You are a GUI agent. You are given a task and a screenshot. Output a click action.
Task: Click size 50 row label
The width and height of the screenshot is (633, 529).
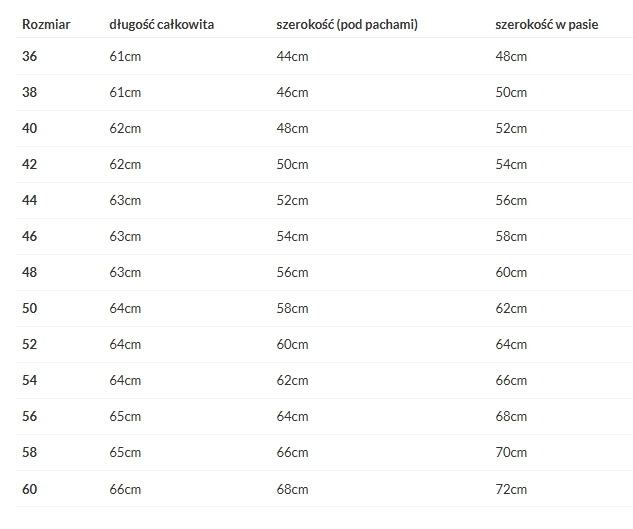coord(29,308)
